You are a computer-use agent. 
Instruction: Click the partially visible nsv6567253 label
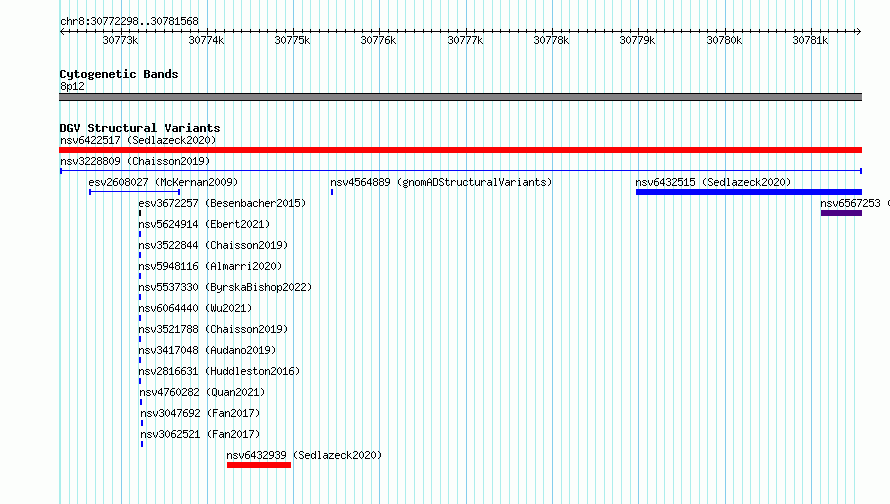854,203
